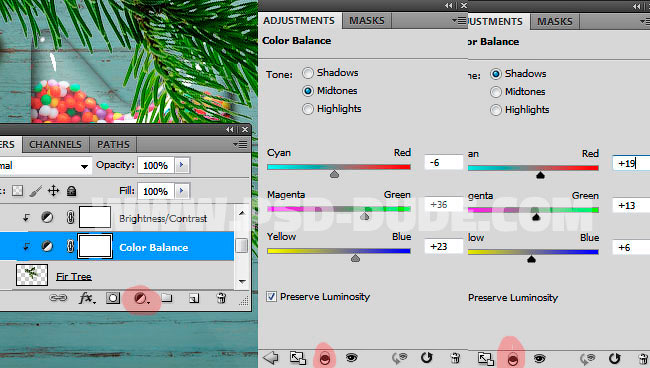Create a new group with the folder icon
The width and height of the screenshot is (650, 368).
tap(167, 297)
